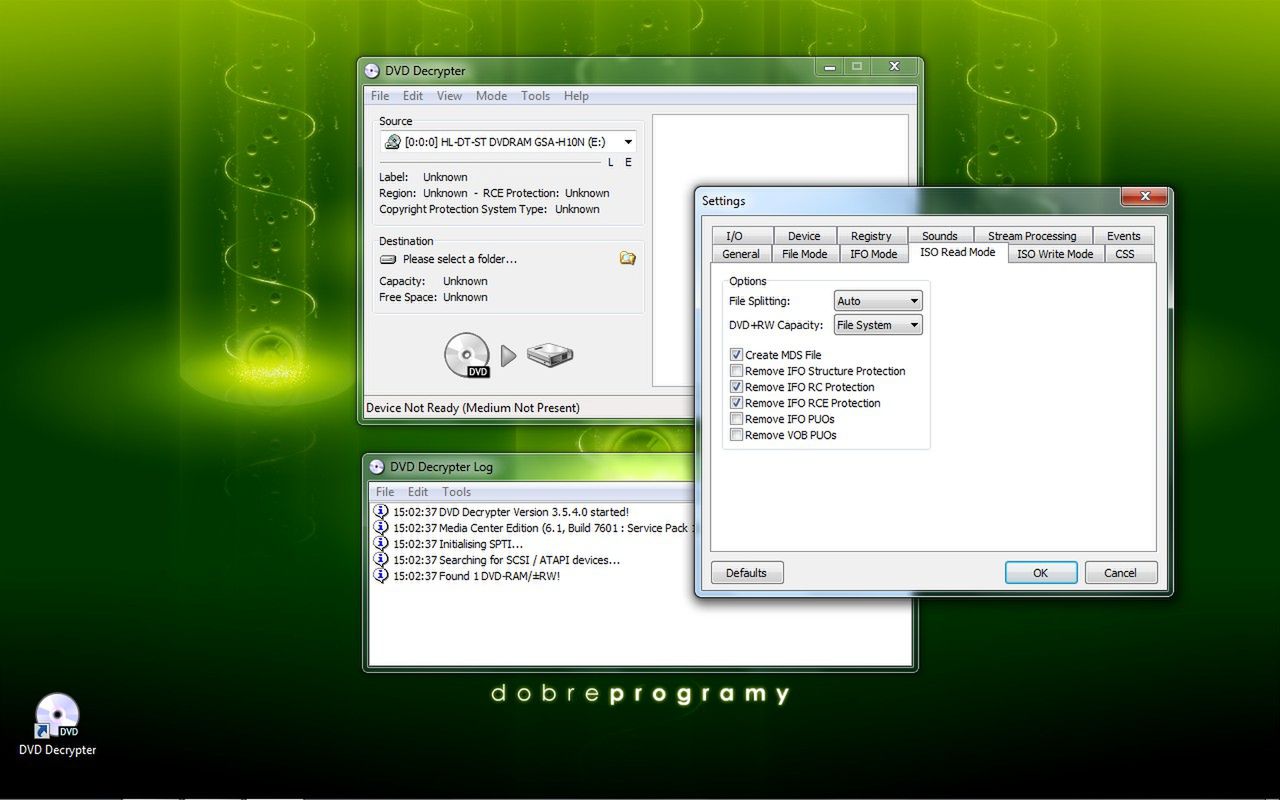Switch to the Sounds tab
This screenshot has width=1280, height=800.
click(940, 236)
